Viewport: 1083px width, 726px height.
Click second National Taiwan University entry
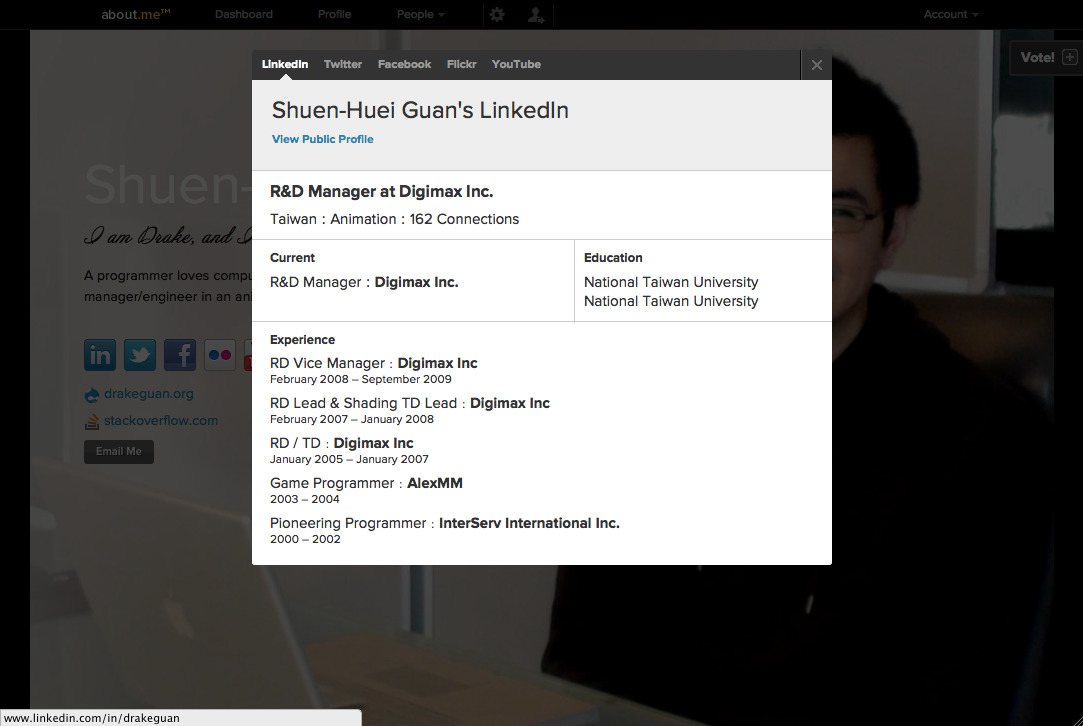(671, 301)
